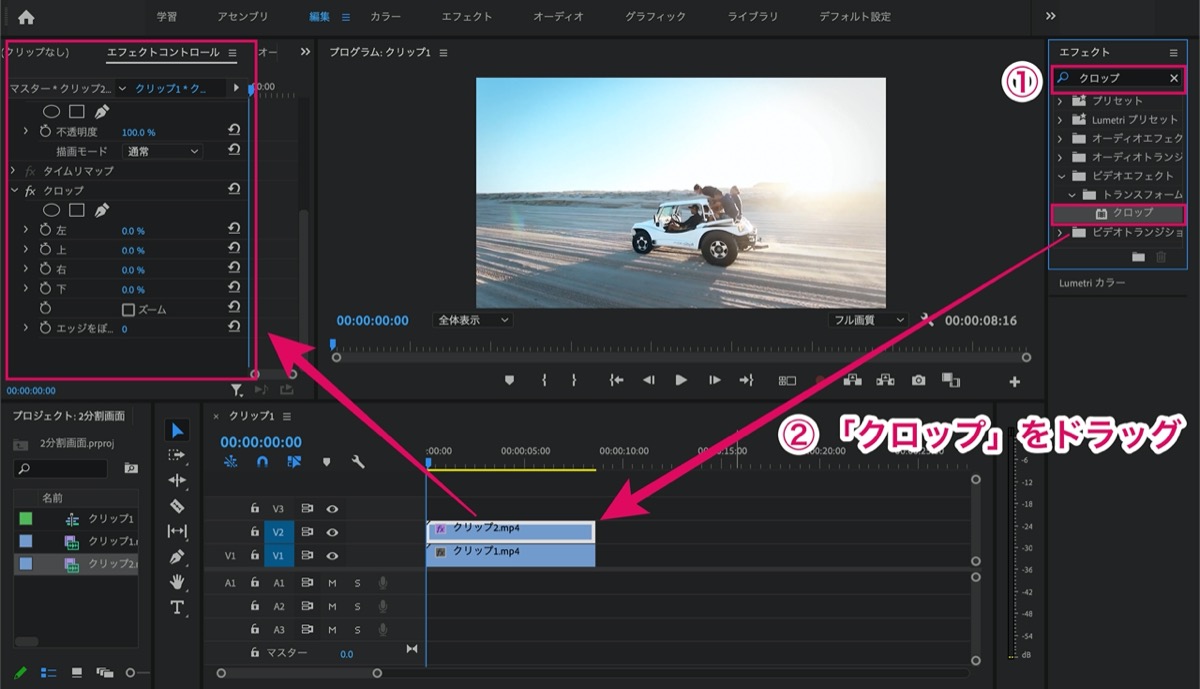Image resolution: width=1200 pixels, height=689 pixels.
Task: Select the Track Select Forward tool
Action: [177, 455]
